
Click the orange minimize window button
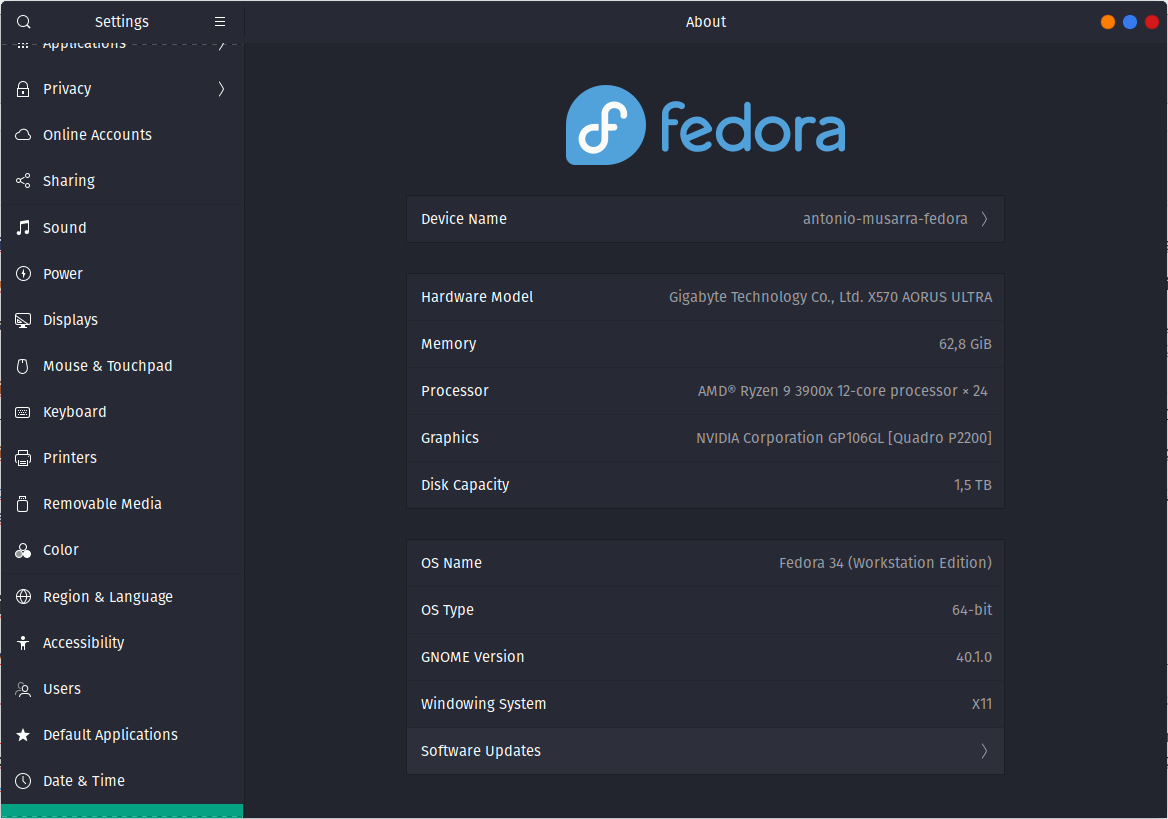click(x=1108, y=22)
